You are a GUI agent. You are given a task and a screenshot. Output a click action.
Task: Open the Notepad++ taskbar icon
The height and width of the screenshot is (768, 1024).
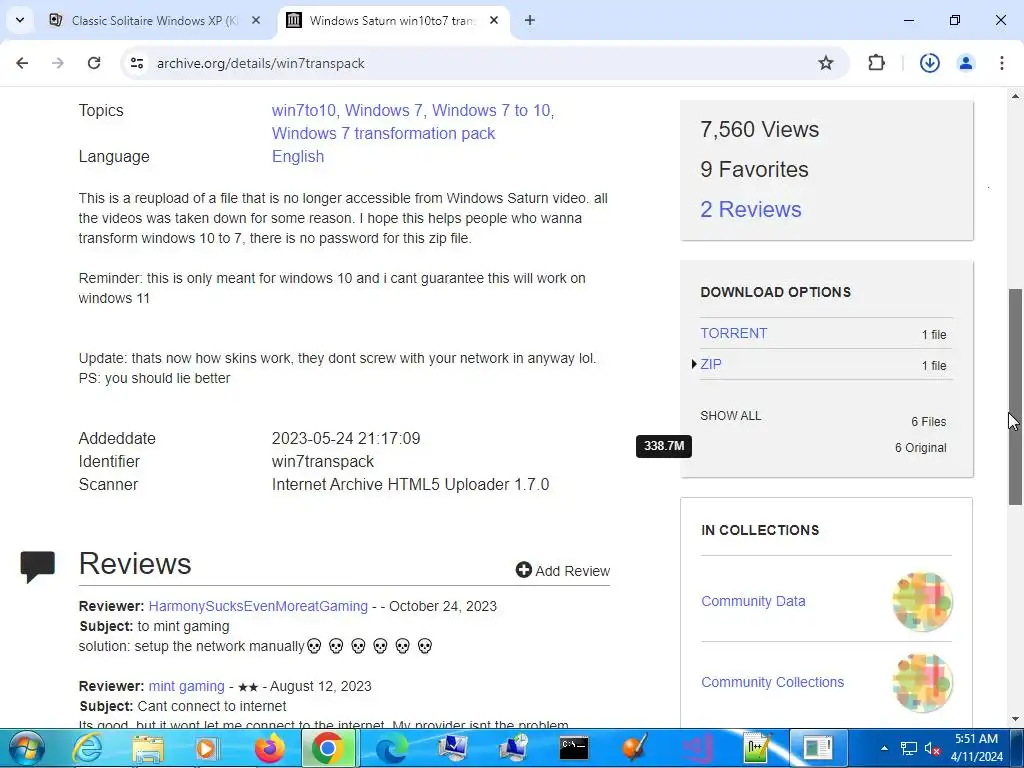tap(757, 748)
